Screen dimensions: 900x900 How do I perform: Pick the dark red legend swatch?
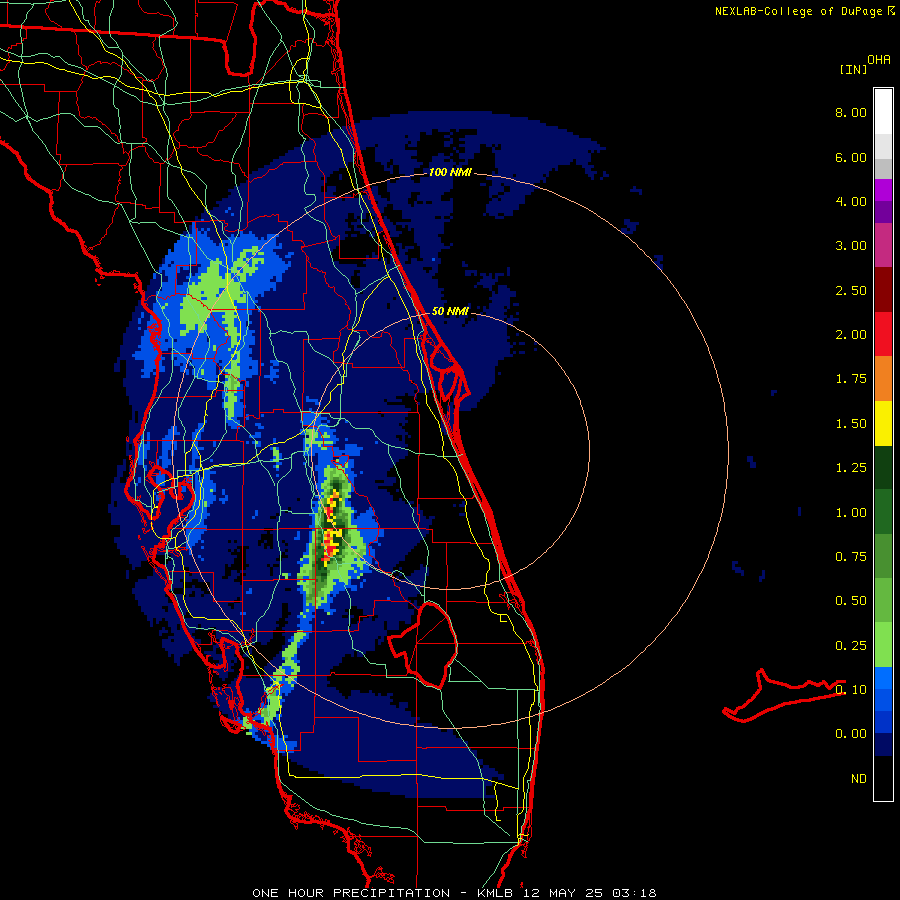tap(883, 290)
